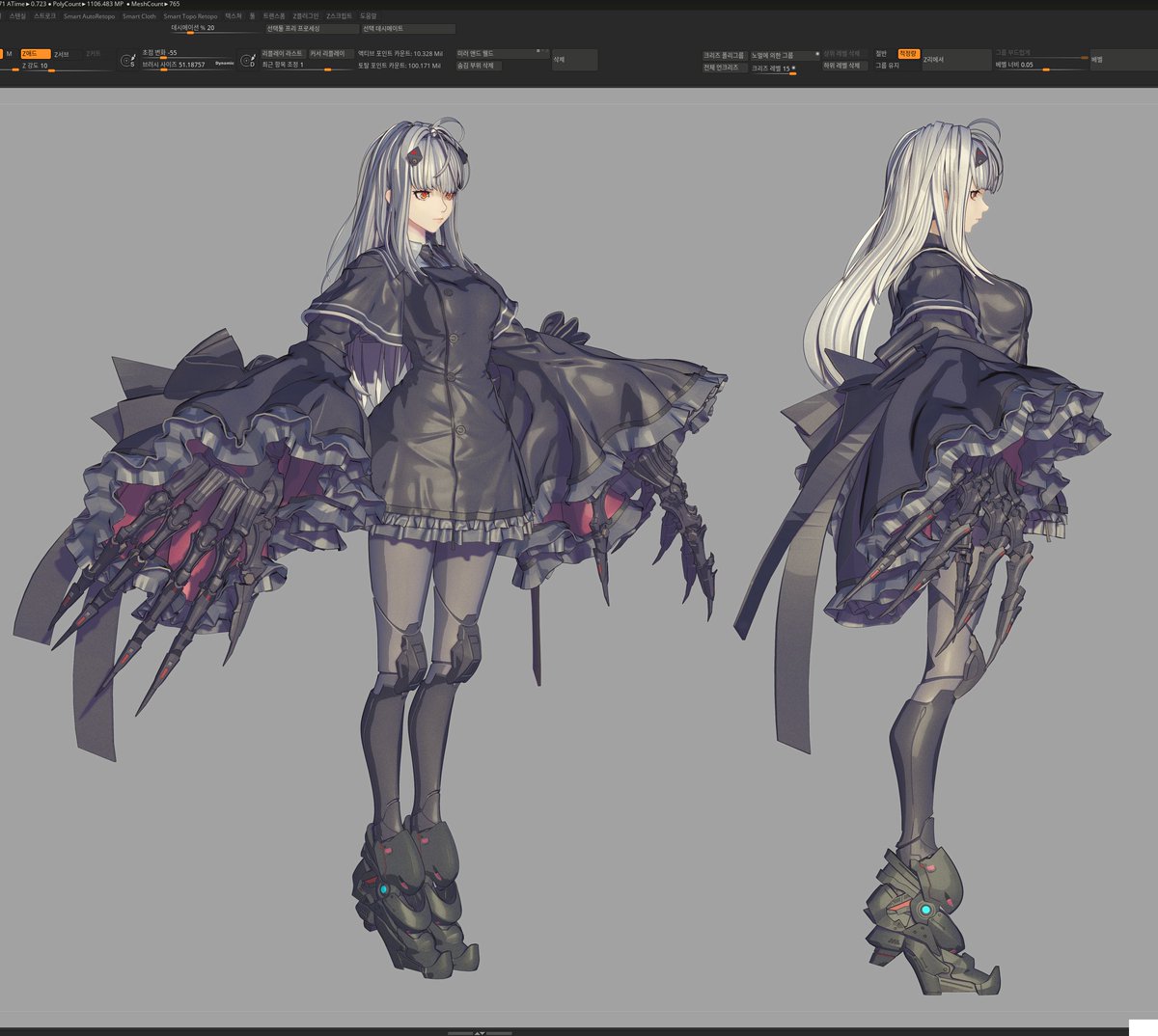
Task: Click the draw size D icon
Action: [x=248, y=61]
